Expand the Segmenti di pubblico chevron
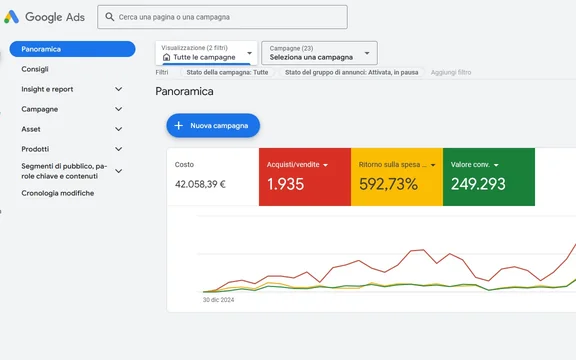 pos(118,171)
